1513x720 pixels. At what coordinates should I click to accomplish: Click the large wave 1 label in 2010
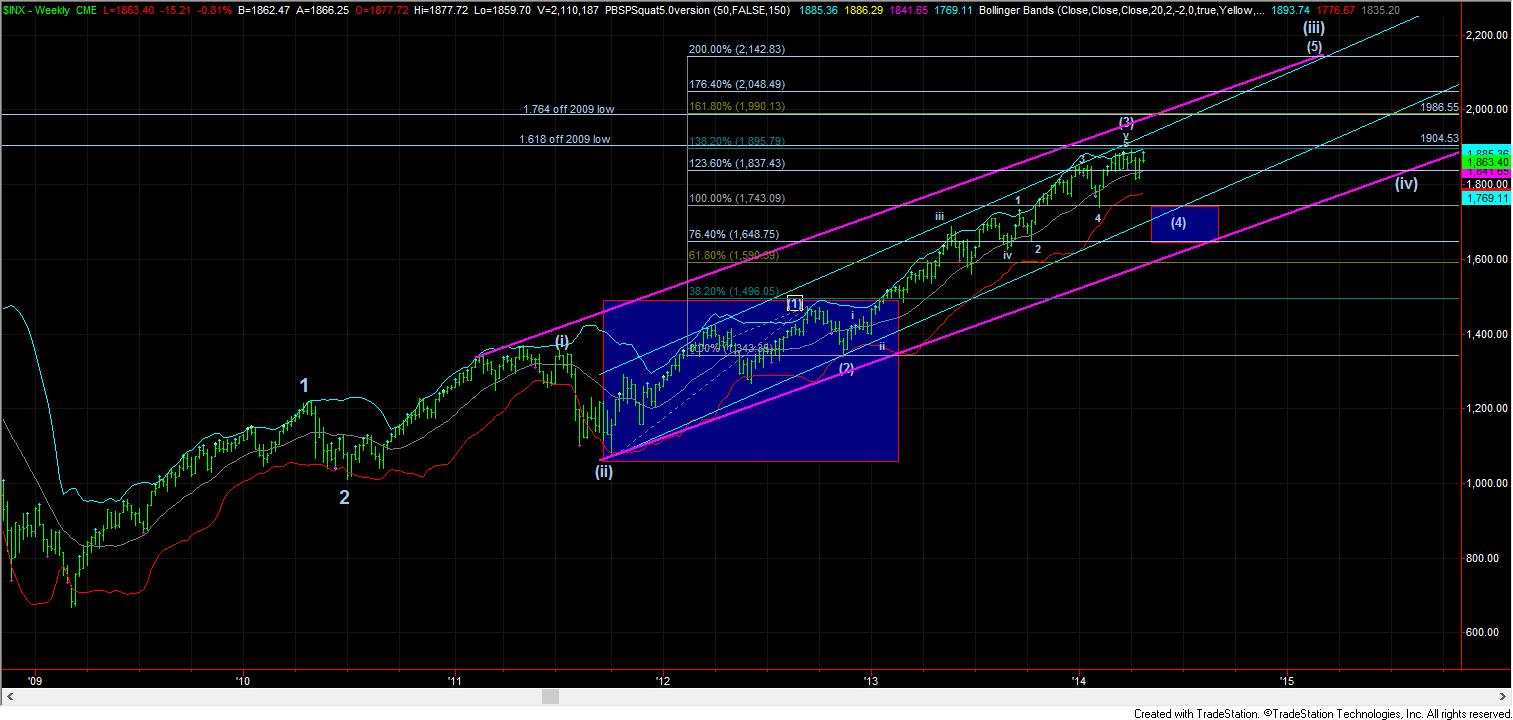click(x=306, y=384)
